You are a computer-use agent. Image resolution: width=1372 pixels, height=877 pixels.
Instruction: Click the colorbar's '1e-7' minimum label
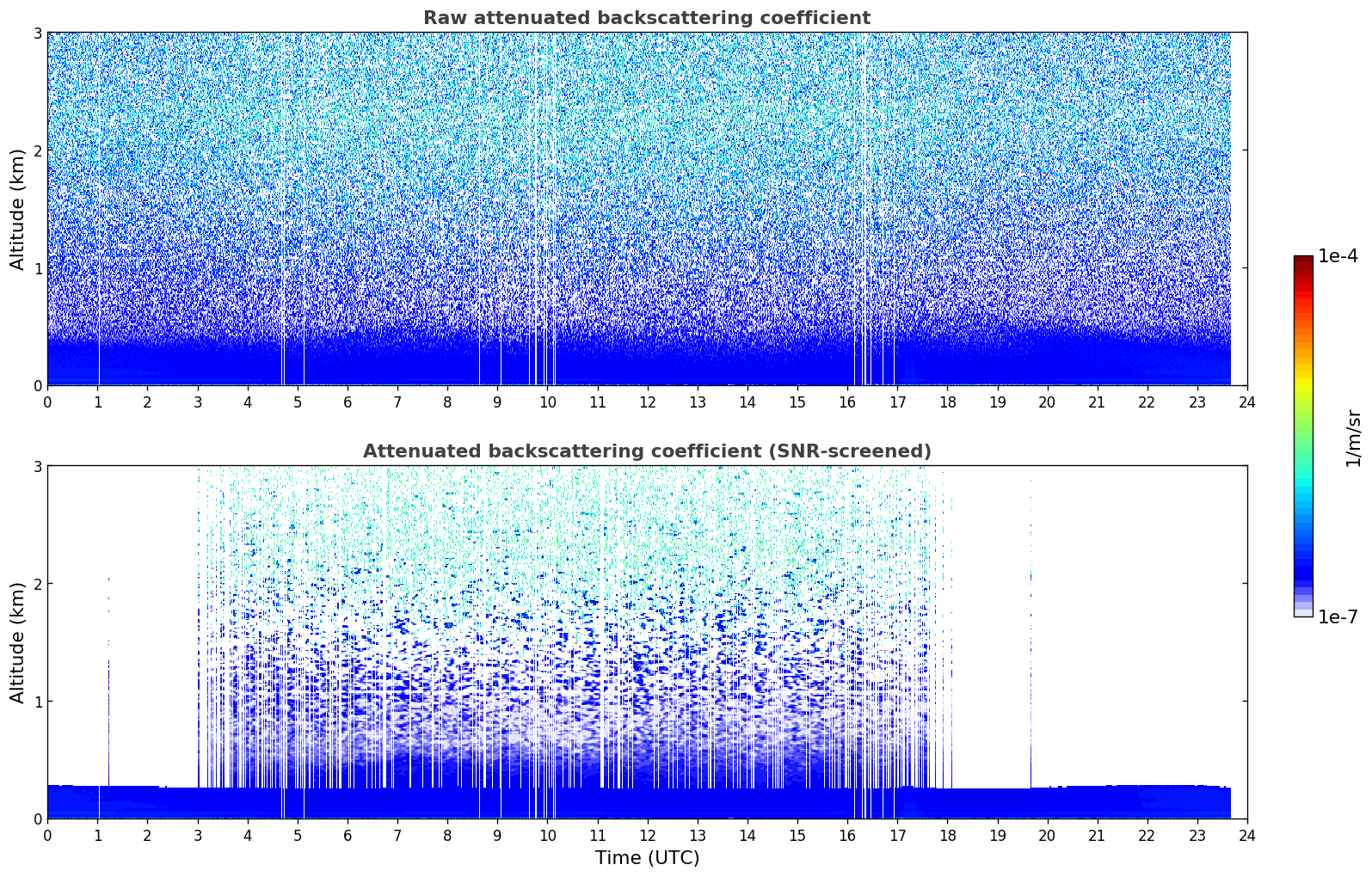(1338, 617)
